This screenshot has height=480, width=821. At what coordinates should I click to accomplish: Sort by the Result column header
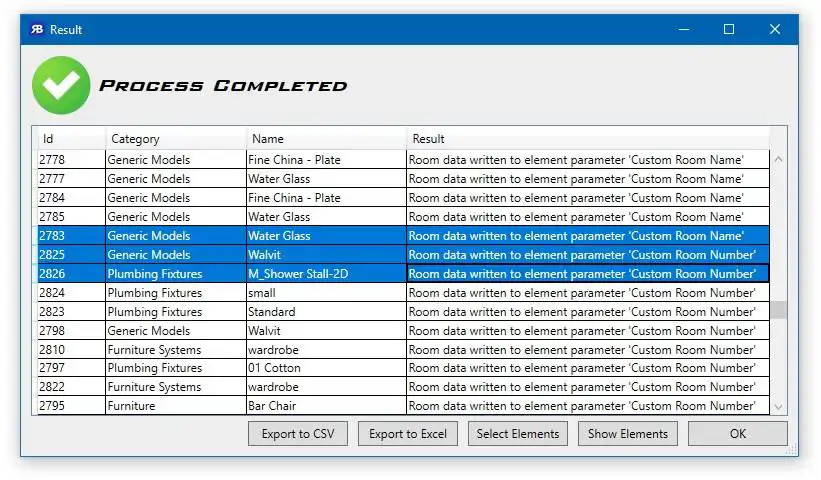tap(588, 139)
